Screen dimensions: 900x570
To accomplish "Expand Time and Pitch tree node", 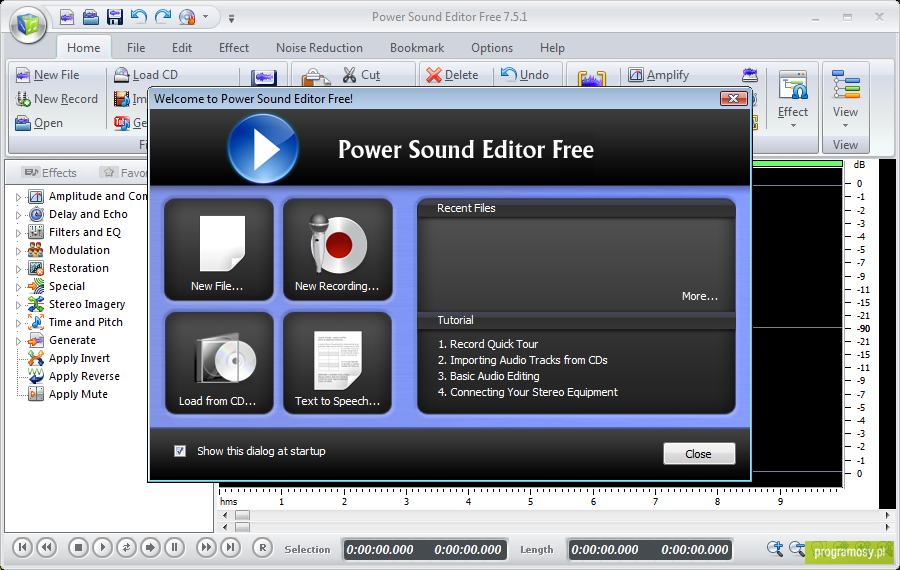I will tap(18, 323).
